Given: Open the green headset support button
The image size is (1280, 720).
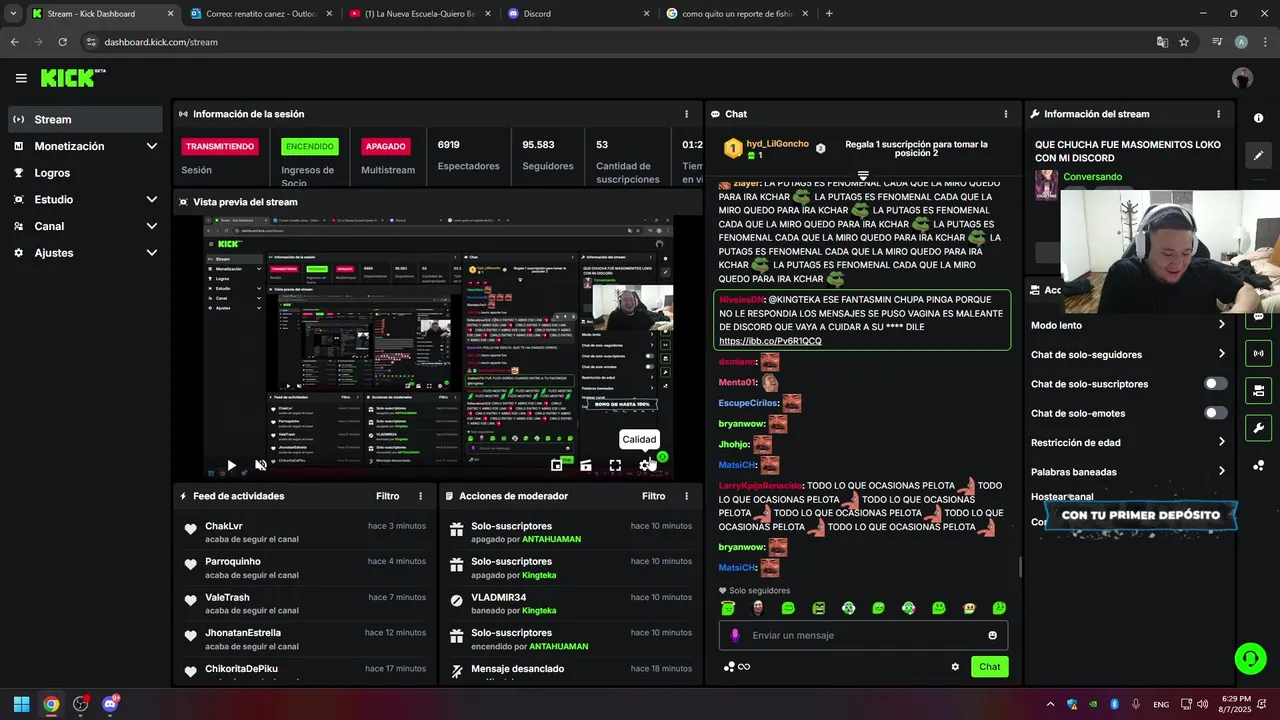Looking at the screenshot, I should tap(1250, 658).
